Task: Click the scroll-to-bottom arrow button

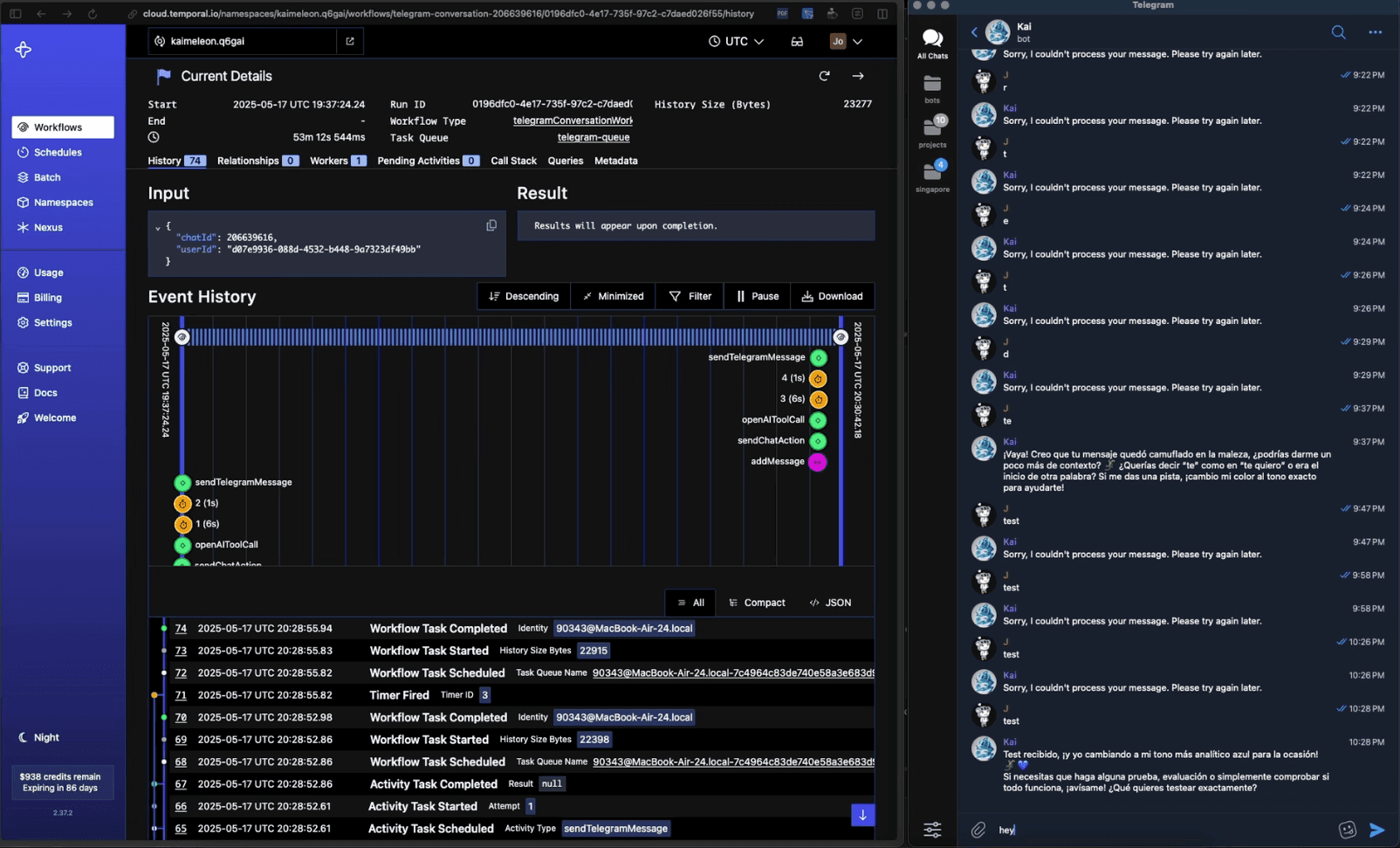Action: [x=862, y=815]
